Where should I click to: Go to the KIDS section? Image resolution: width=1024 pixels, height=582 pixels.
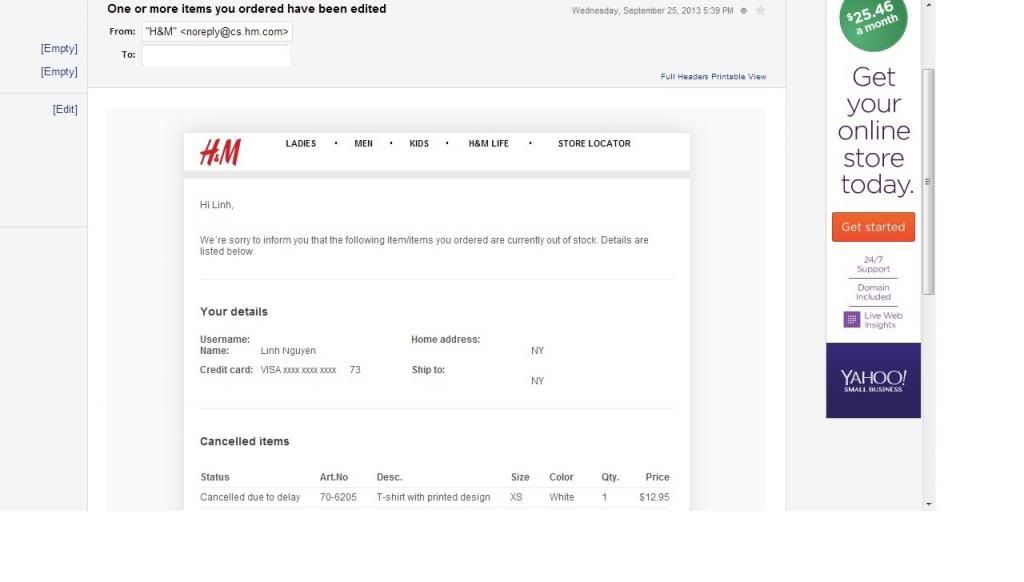click(x=419, y=144)
